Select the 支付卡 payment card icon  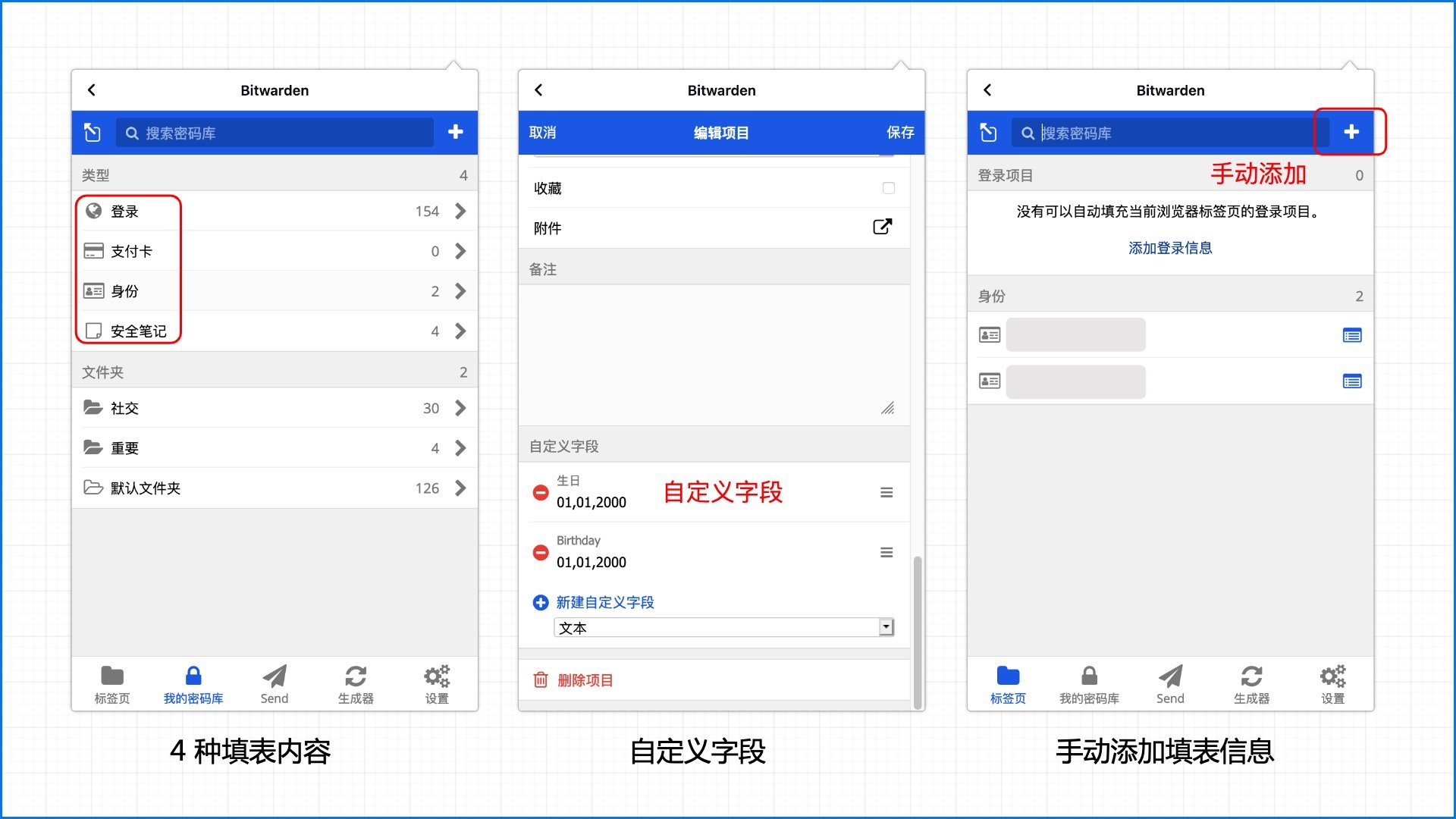93,251
